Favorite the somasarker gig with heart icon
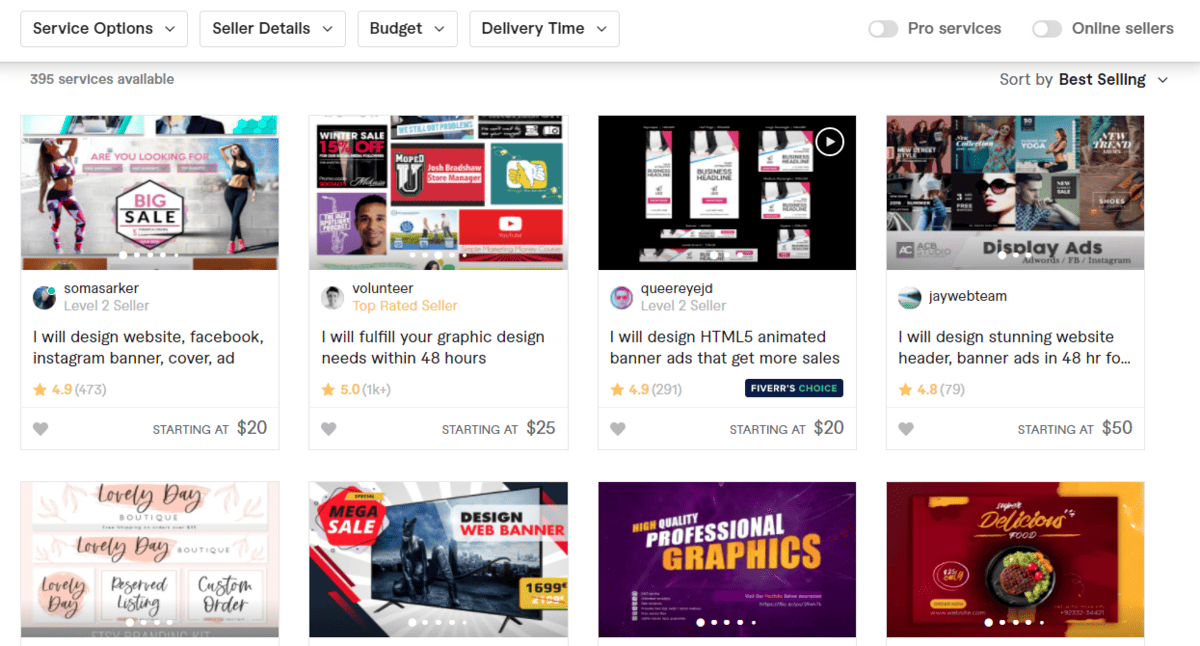 coord(40,429)
